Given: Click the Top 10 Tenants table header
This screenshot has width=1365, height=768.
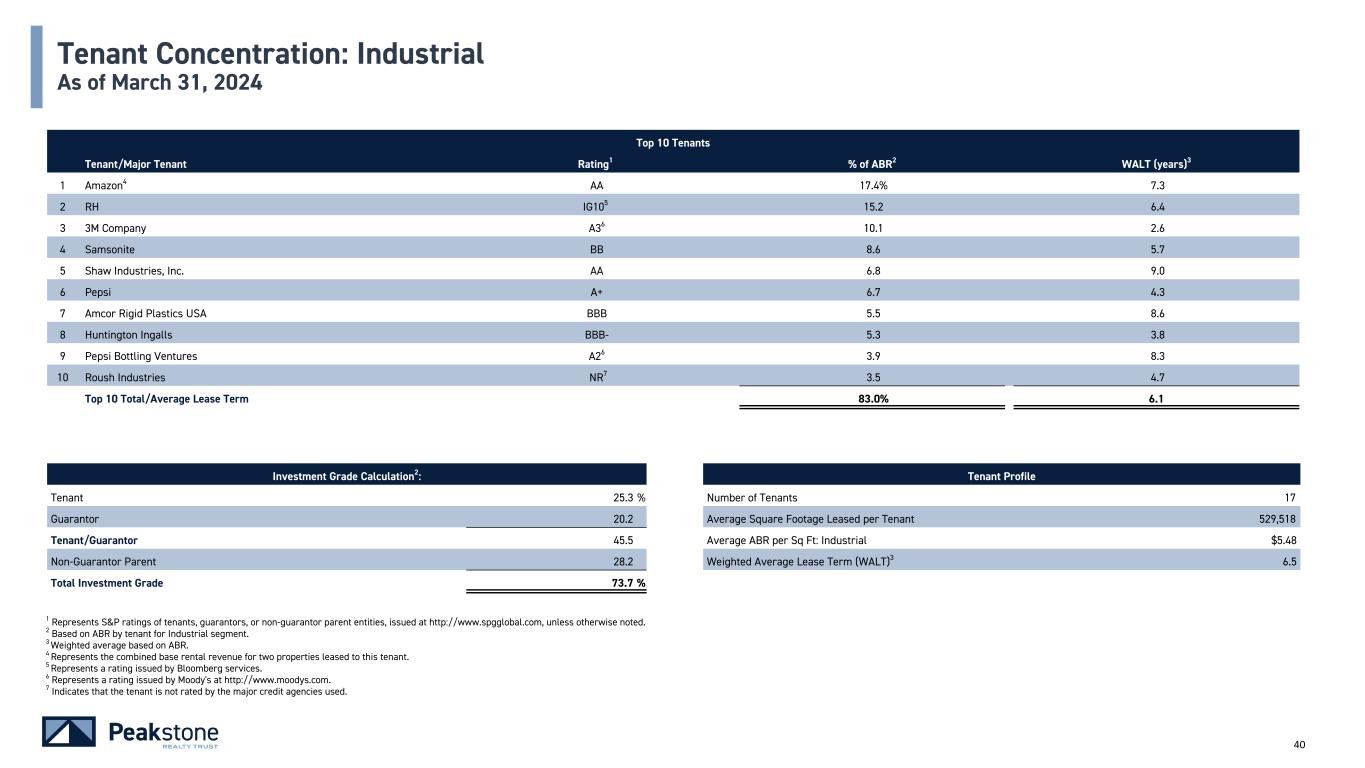Looking at the screenshot, I should [x=671, y=143].
